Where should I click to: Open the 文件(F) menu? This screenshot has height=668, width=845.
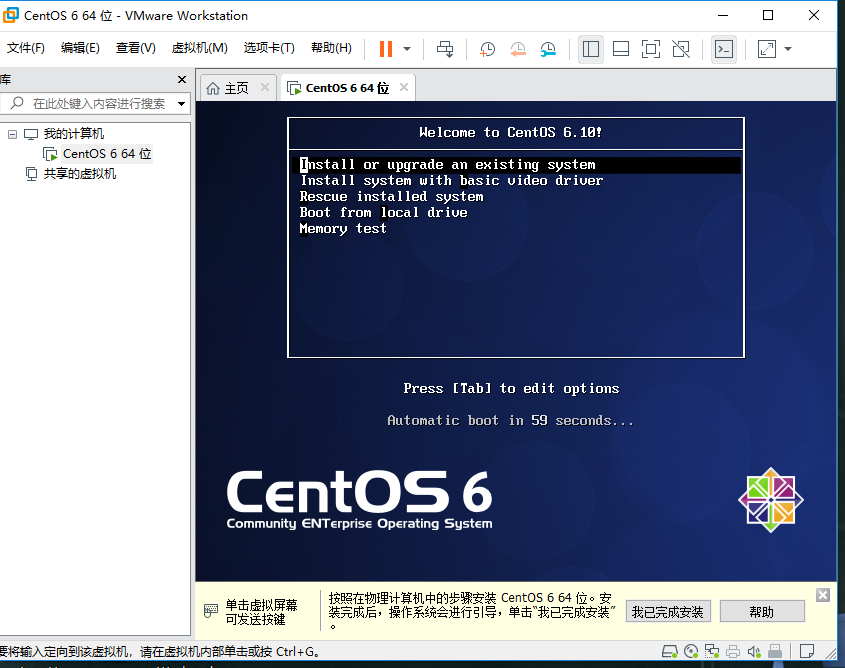click(25, 48)
